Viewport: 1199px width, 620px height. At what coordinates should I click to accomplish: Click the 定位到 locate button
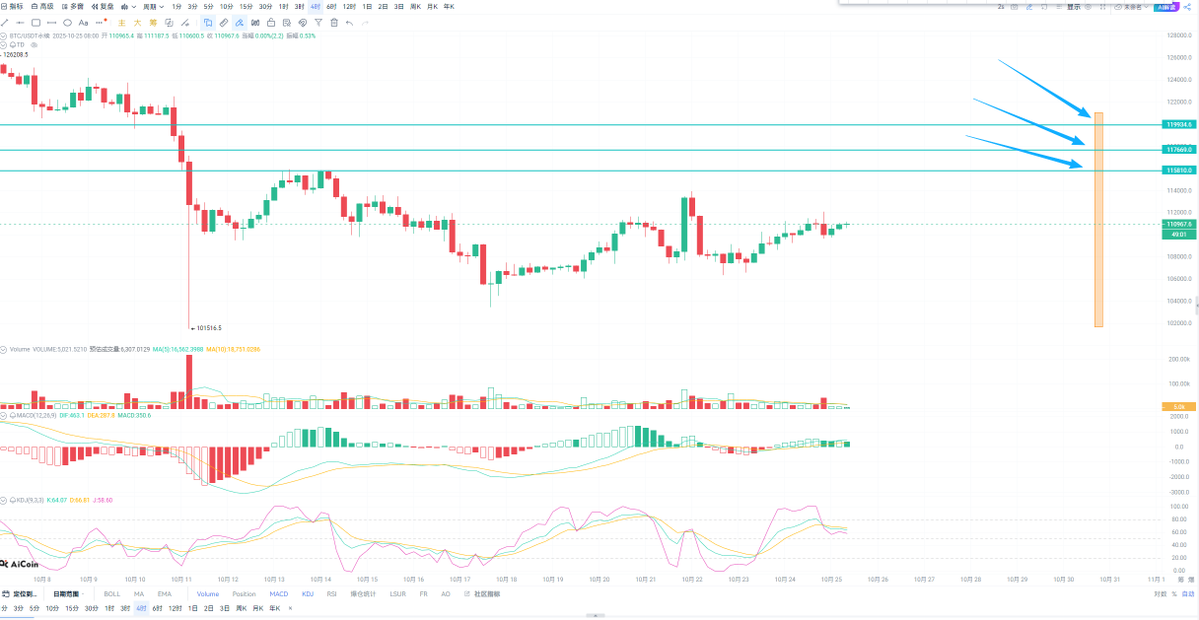(x=19, y=594)
